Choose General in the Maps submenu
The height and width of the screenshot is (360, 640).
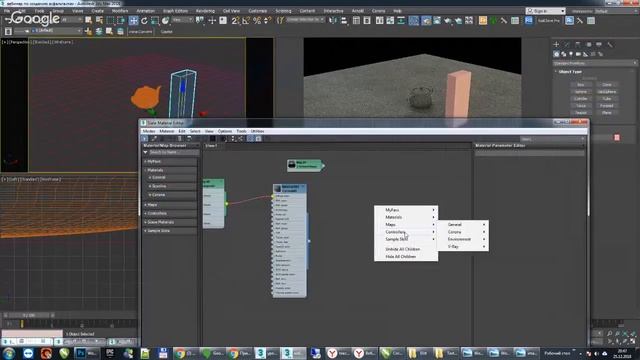click(x=463, y=224)
